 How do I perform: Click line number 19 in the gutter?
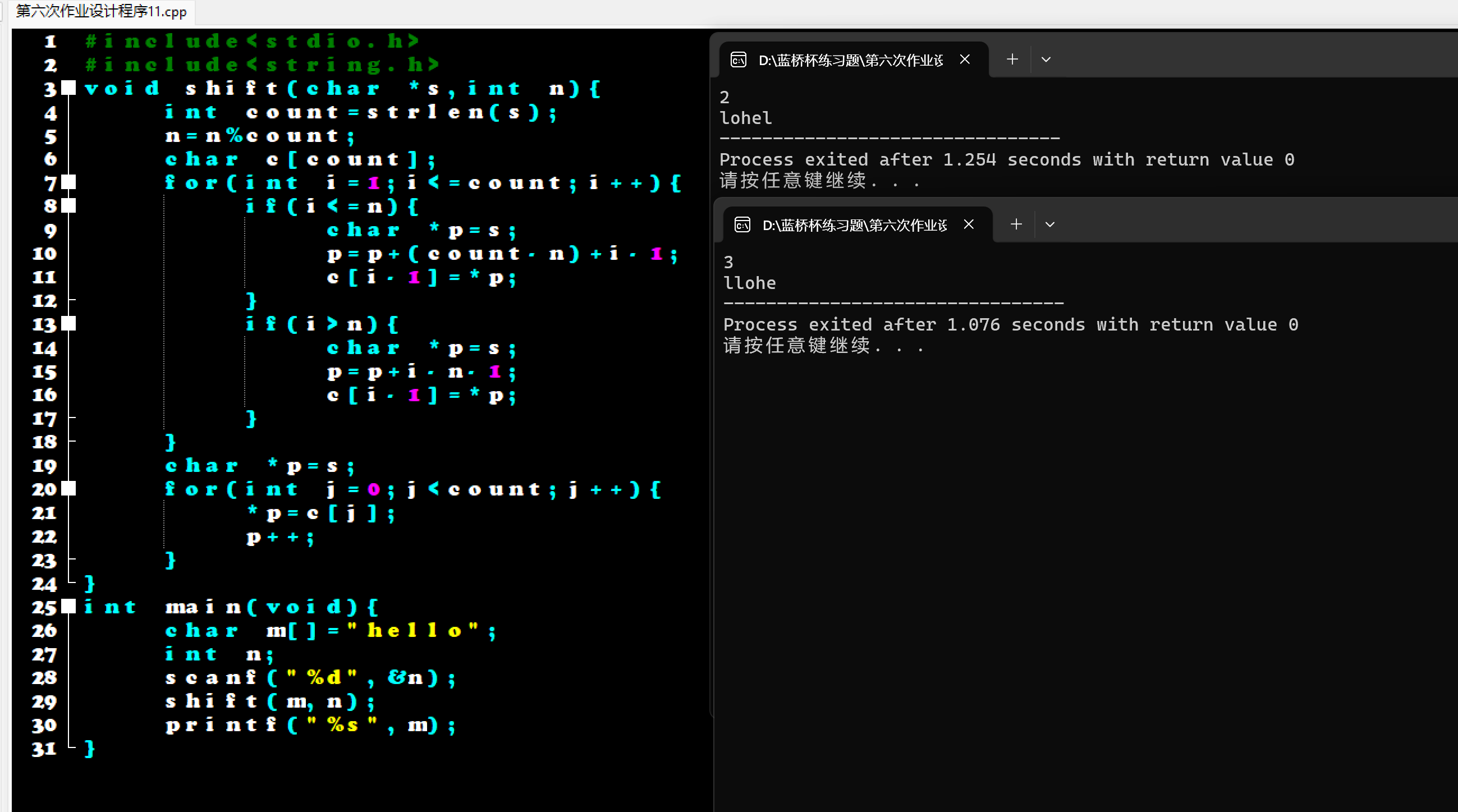point(44,466)
